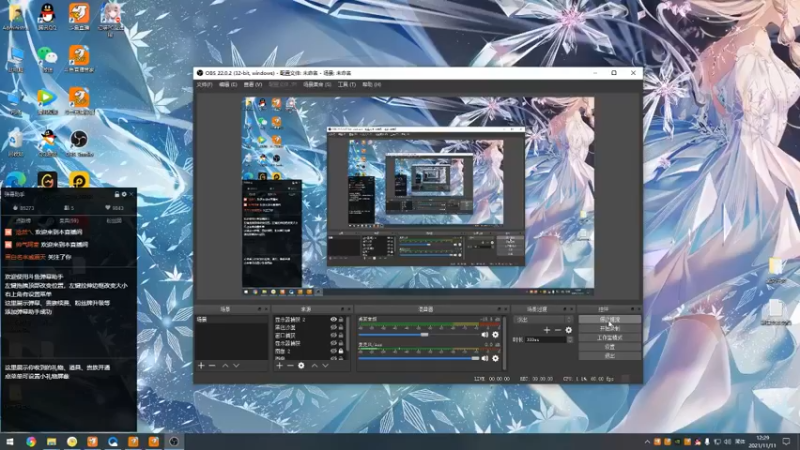Image resolution: width=800 pixels, height=450 pixels.
Task: Move the source up with the Sources up arrow
Action: pyautogui.click(x=314, y=366)
